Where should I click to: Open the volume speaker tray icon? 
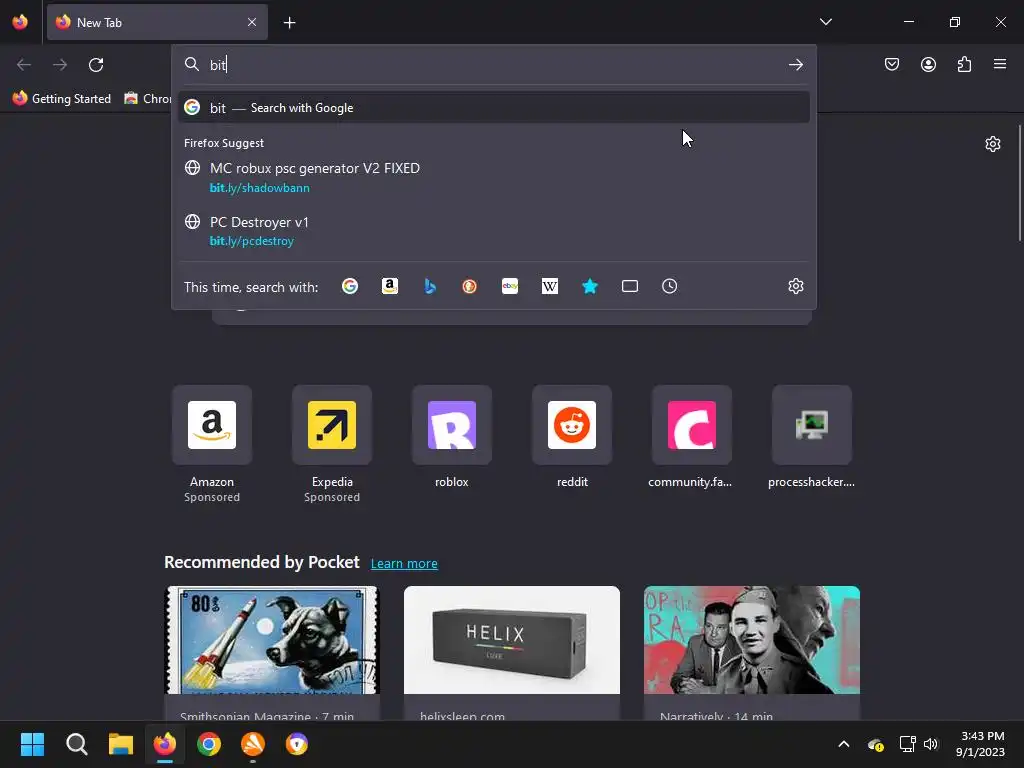[x=931, y=744]
